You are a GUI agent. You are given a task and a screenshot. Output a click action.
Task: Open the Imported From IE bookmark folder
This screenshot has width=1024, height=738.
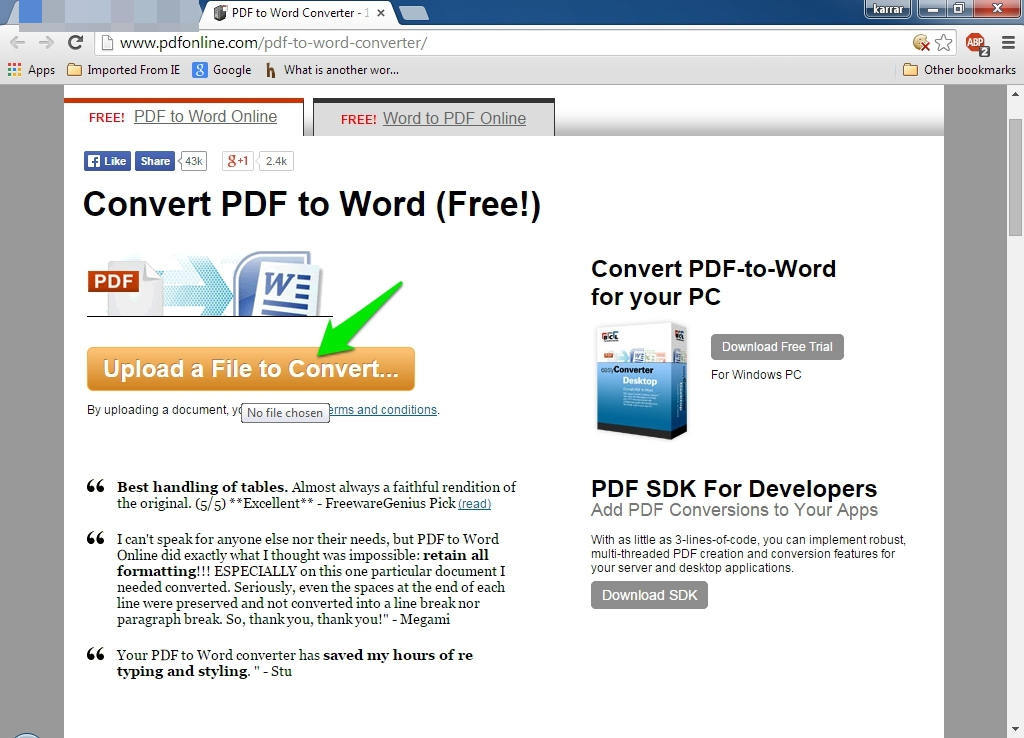point(124,70)
